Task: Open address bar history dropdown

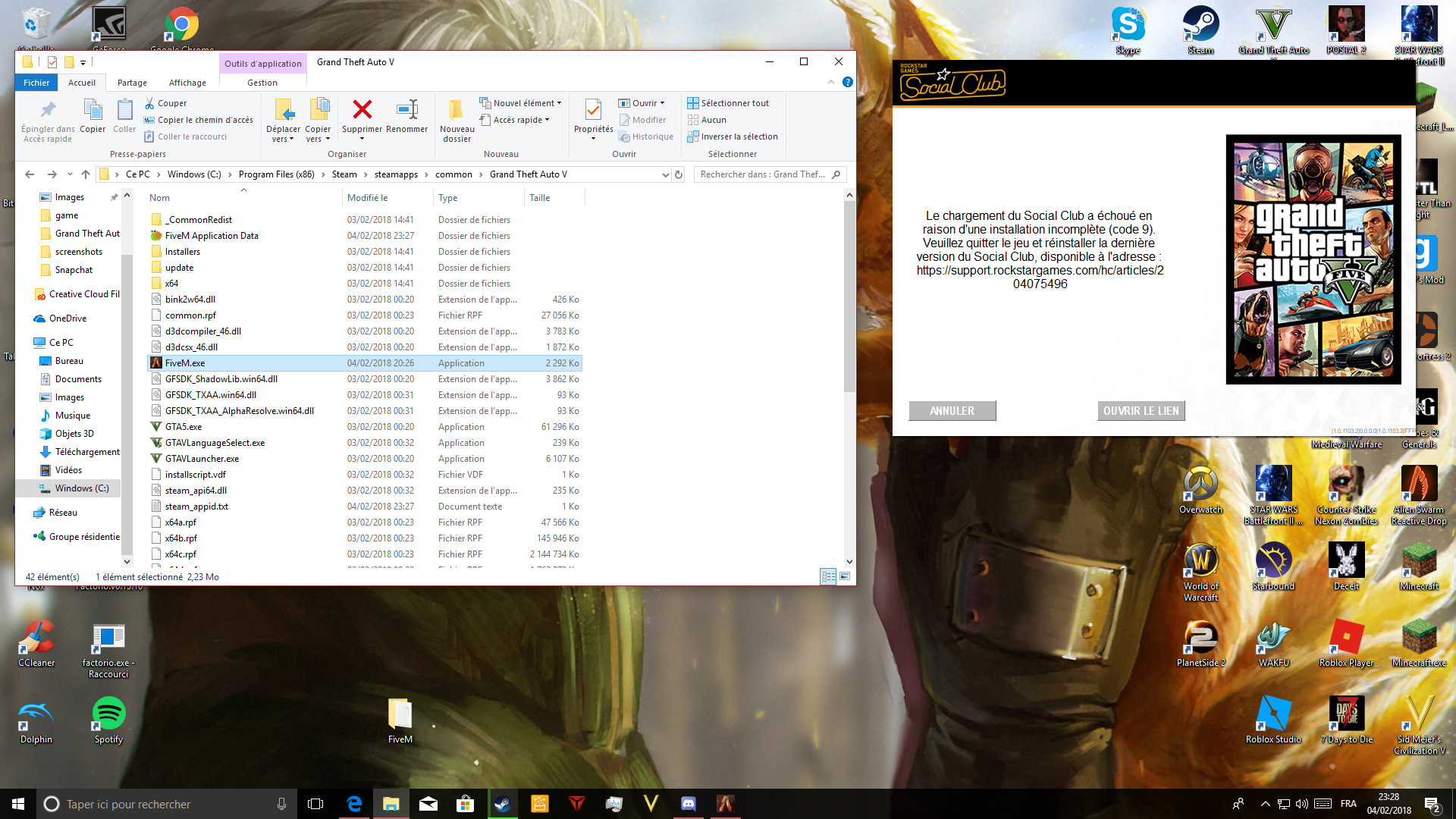Action: [665, 174]
